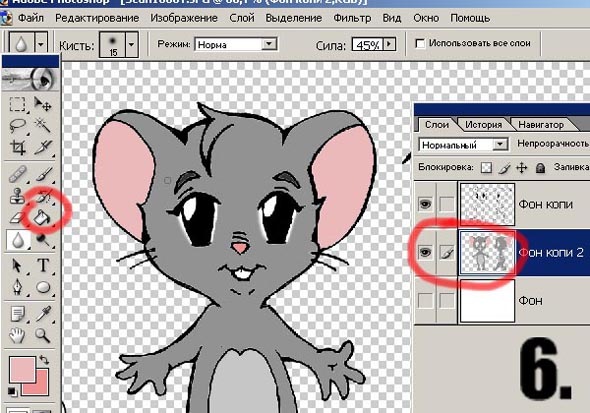Select the Crop tool
The height and width of the screenshot is (413, 590).
pyautogui.click(x=17, y=147)
